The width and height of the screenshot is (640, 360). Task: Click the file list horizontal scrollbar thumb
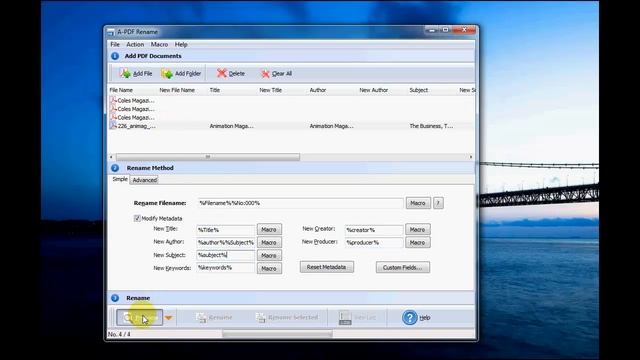(208, 157)
